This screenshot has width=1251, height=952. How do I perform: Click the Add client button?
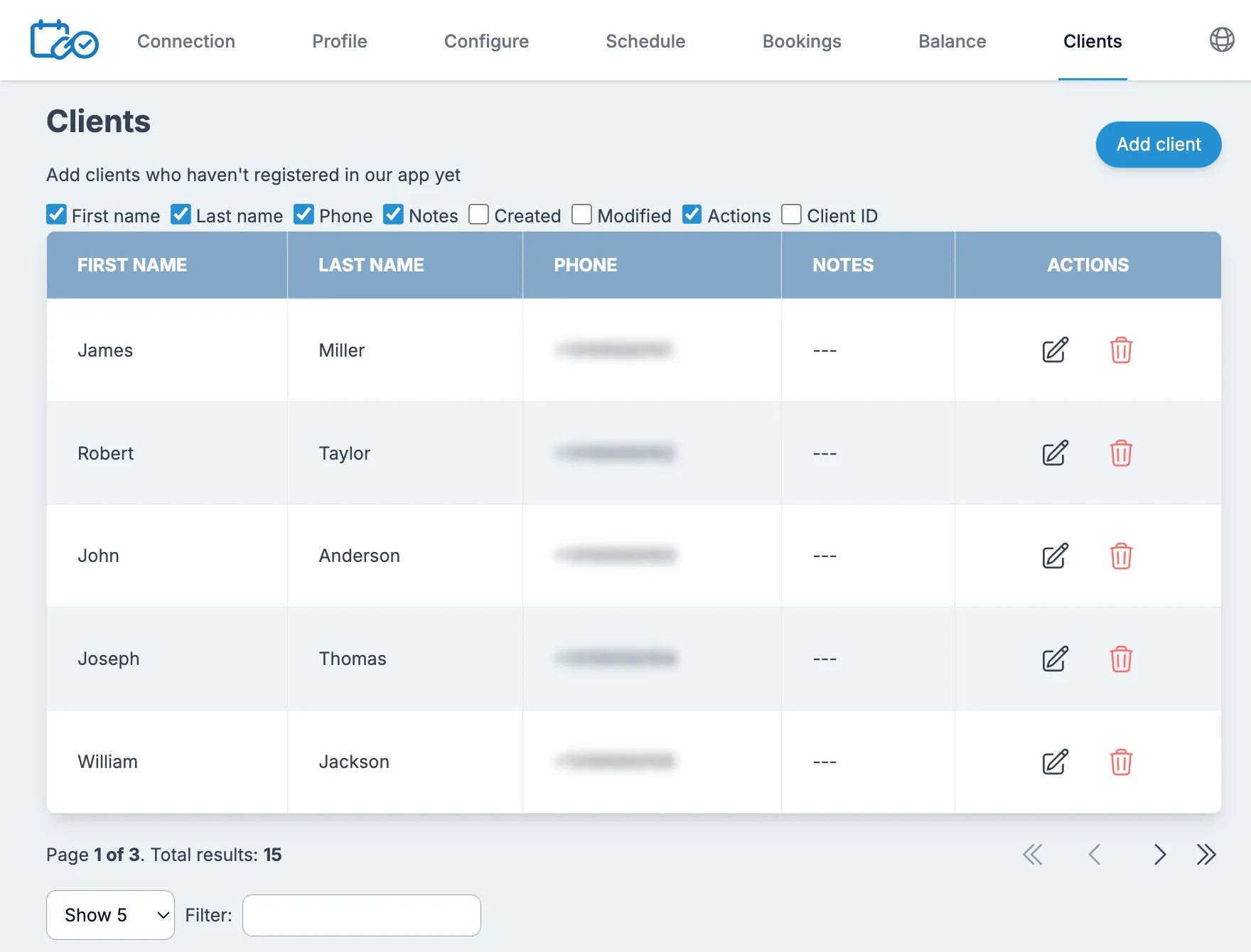point(1158,144)
